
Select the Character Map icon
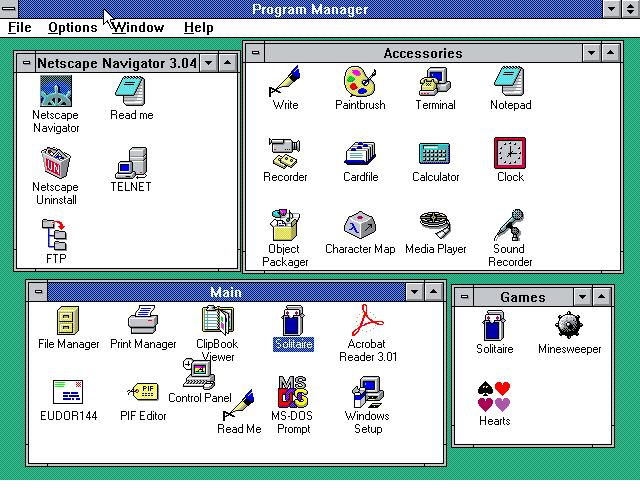click(x=360, y=226)
